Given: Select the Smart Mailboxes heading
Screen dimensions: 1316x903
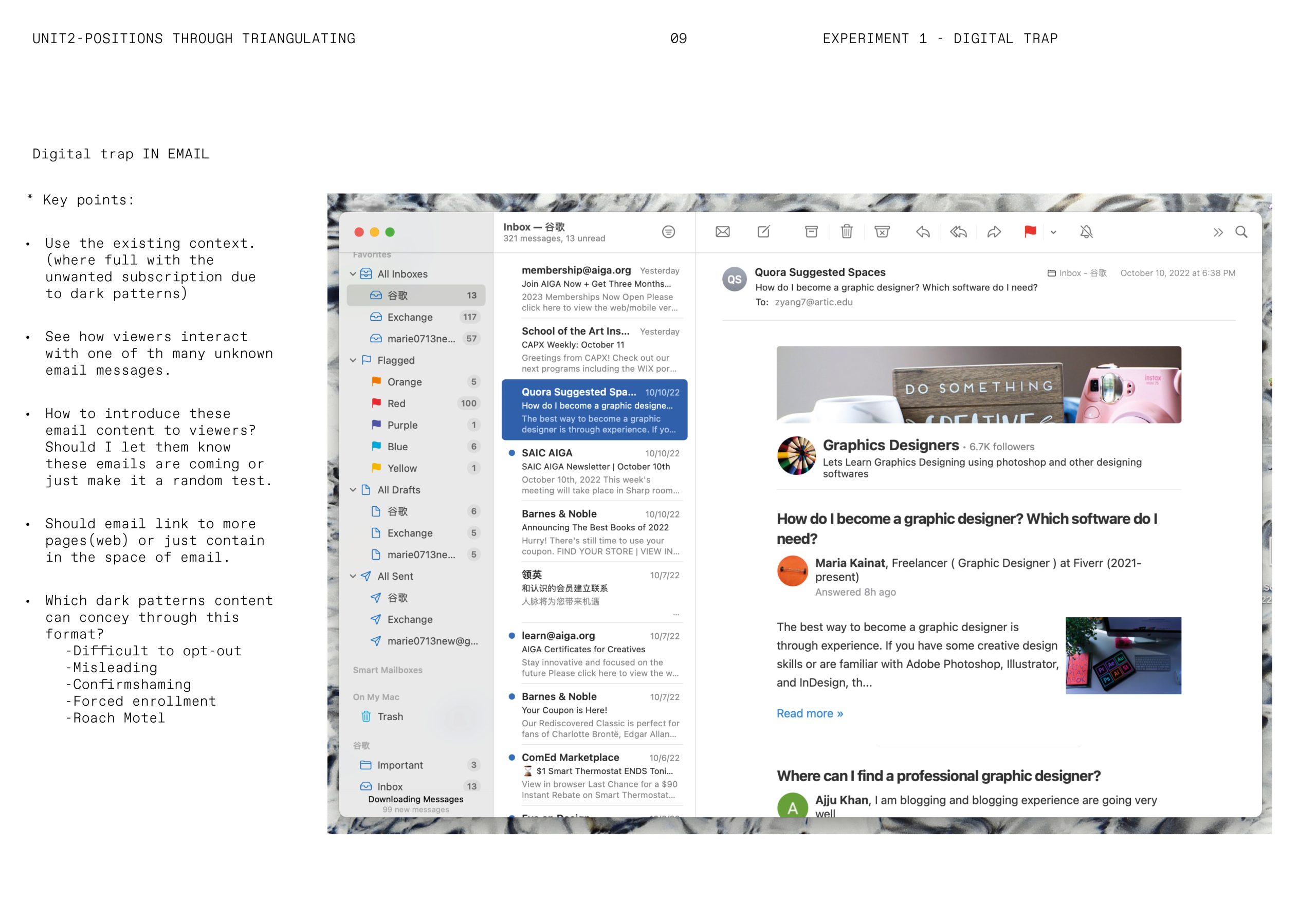Looking at the screenshot, I should [388, 670].
